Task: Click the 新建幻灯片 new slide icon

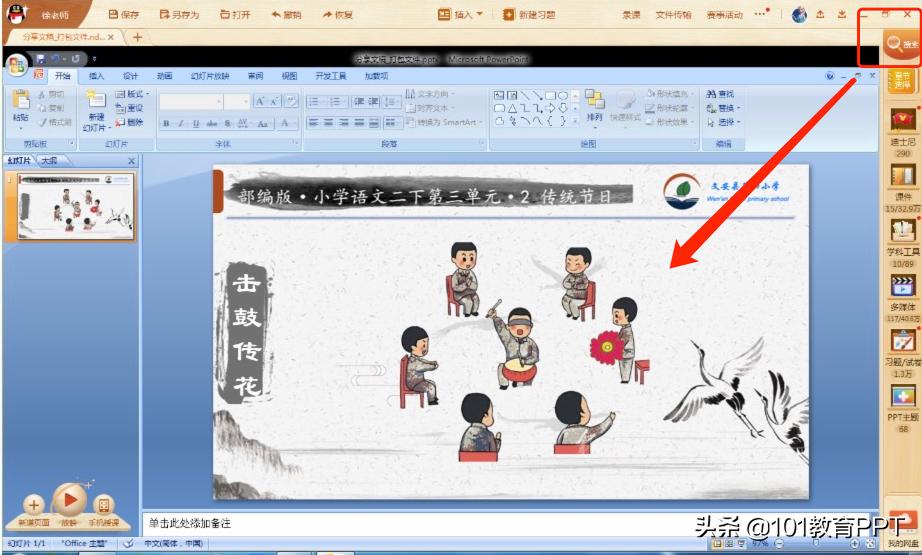Action: click(96, 99)
